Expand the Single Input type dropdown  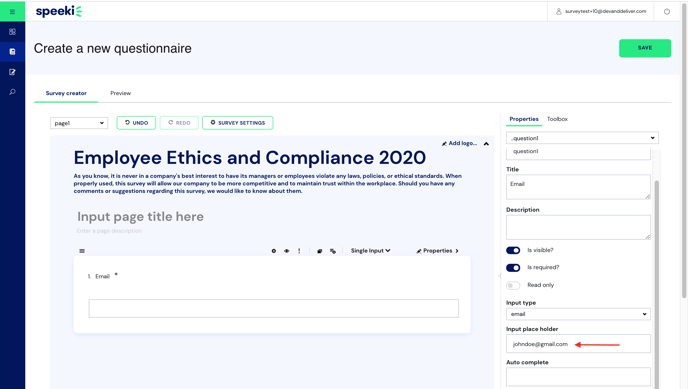pyautogui.click(x=370, y=251)
